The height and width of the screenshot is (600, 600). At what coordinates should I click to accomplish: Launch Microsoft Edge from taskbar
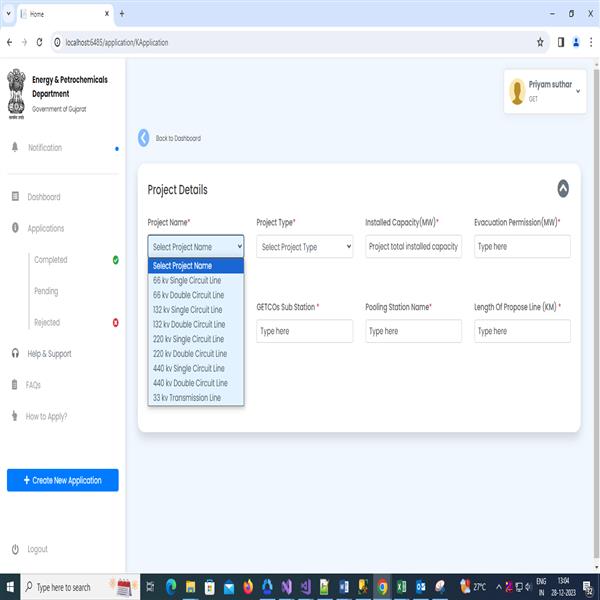click(171, 587)
